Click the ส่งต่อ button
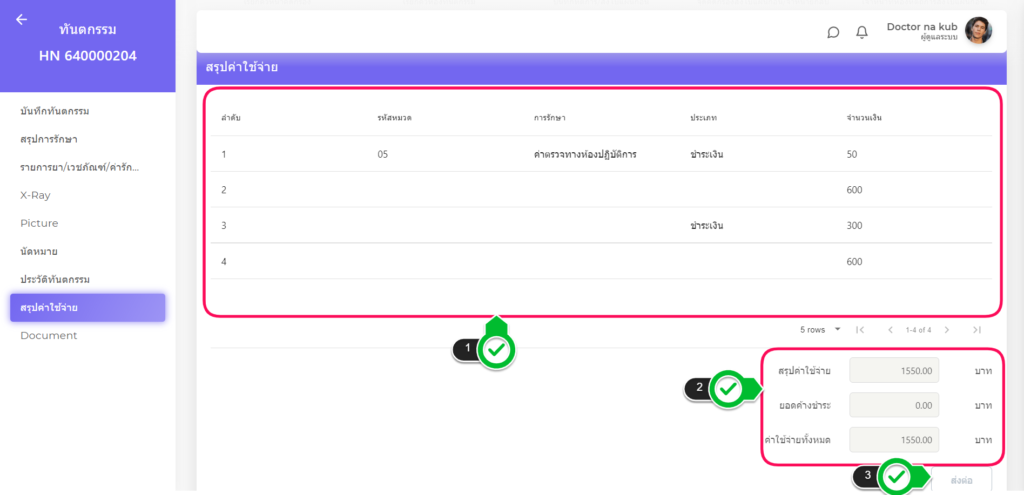The width and height of the screenshot is (1024, 495). pyautogui.click(x=961, y=480)
